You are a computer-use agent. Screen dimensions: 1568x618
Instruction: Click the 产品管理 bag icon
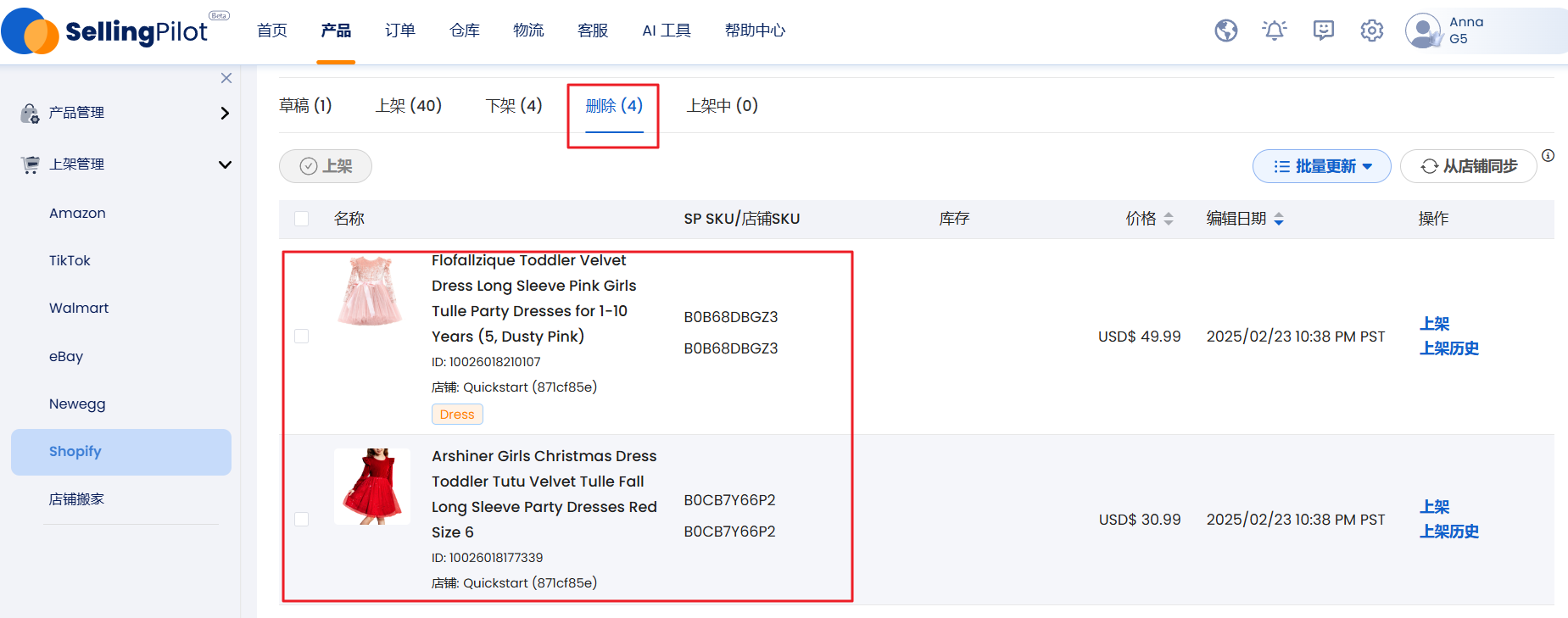click(x=30, y=113)
